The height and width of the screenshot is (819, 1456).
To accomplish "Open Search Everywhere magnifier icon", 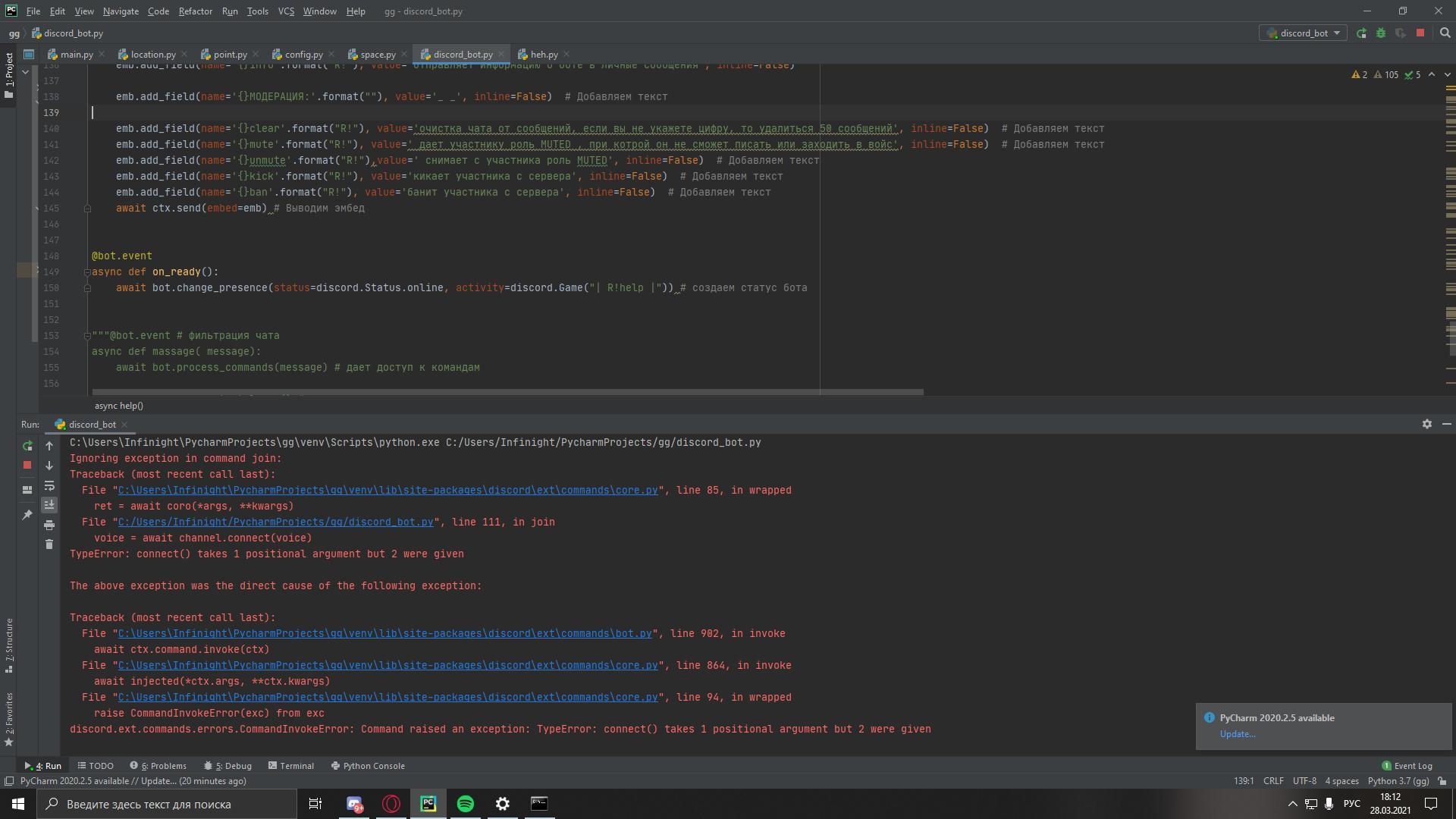I will pyautogui.click(x=1445, y=33).
